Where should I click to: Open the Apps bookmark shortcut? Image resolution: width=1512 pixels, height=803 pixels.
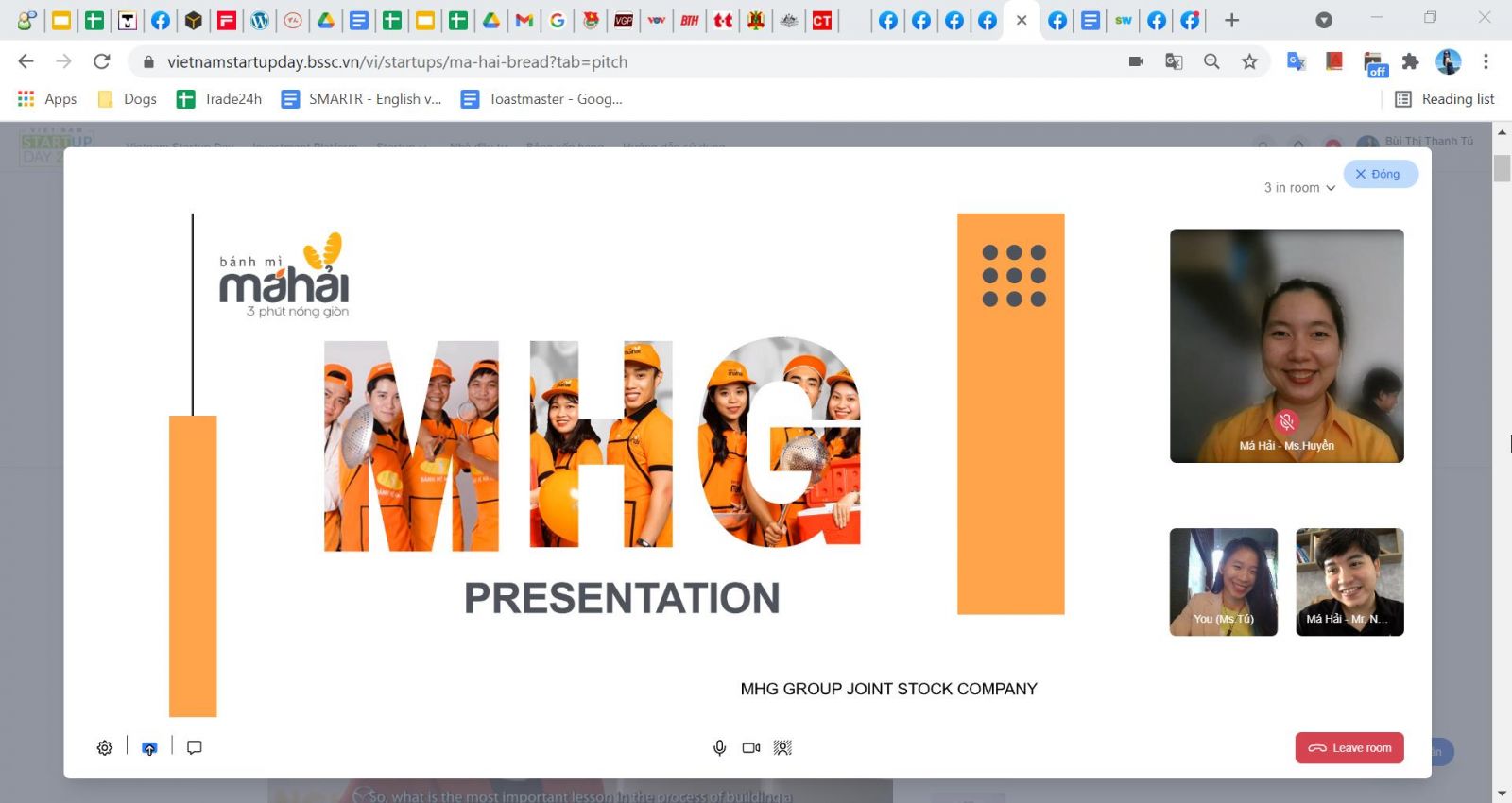pos(47,99)
